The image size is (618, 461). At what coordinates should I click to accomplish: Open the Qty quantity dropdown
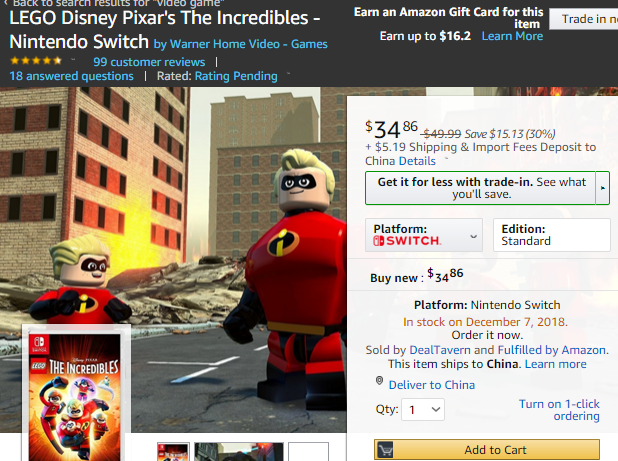423,409
